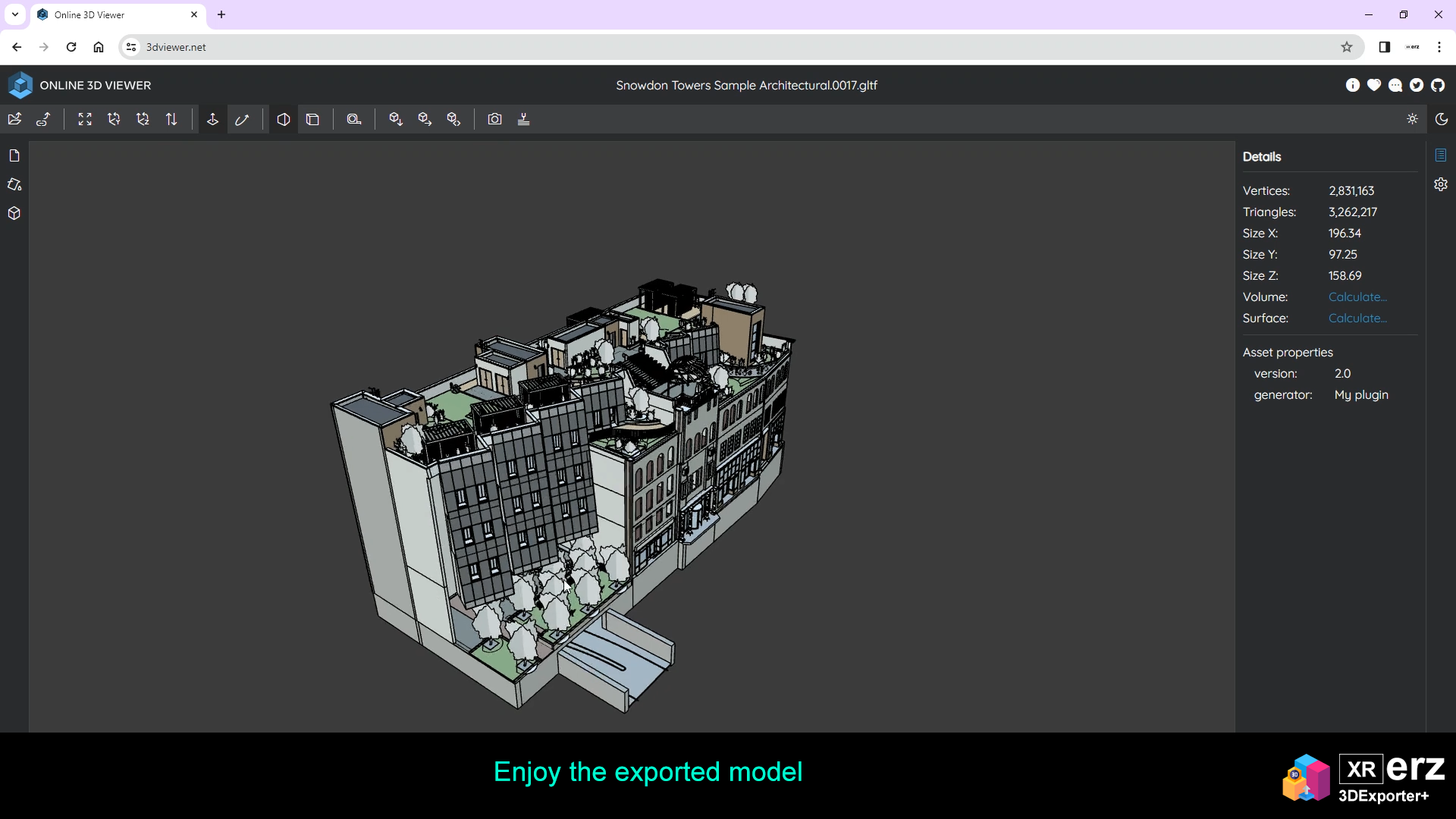Set Z axis as up vector
Image resolution: width=1456 pixels, height=819 pixels.
click(143, 119)
